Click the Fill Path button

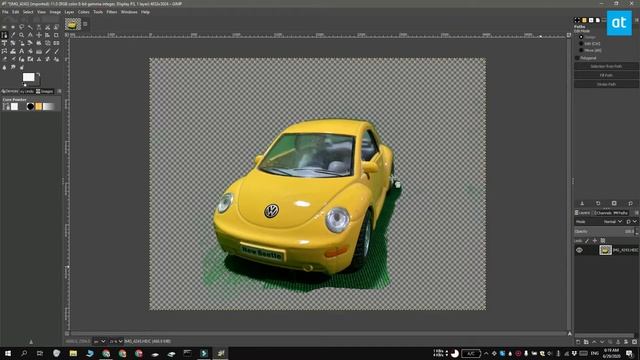click(x=606, y=75)
